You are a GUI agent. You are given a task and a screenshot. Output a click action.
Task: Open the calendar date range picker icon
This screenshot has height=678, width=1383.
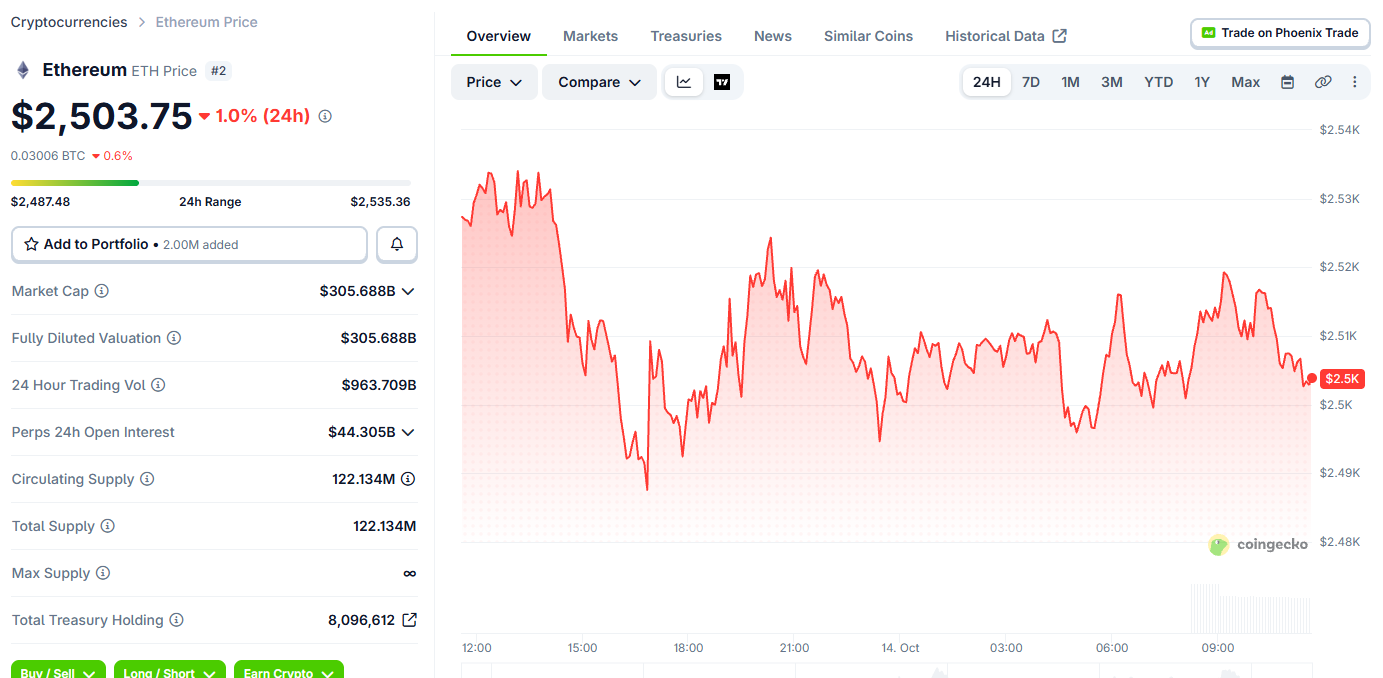[1288, 82]
